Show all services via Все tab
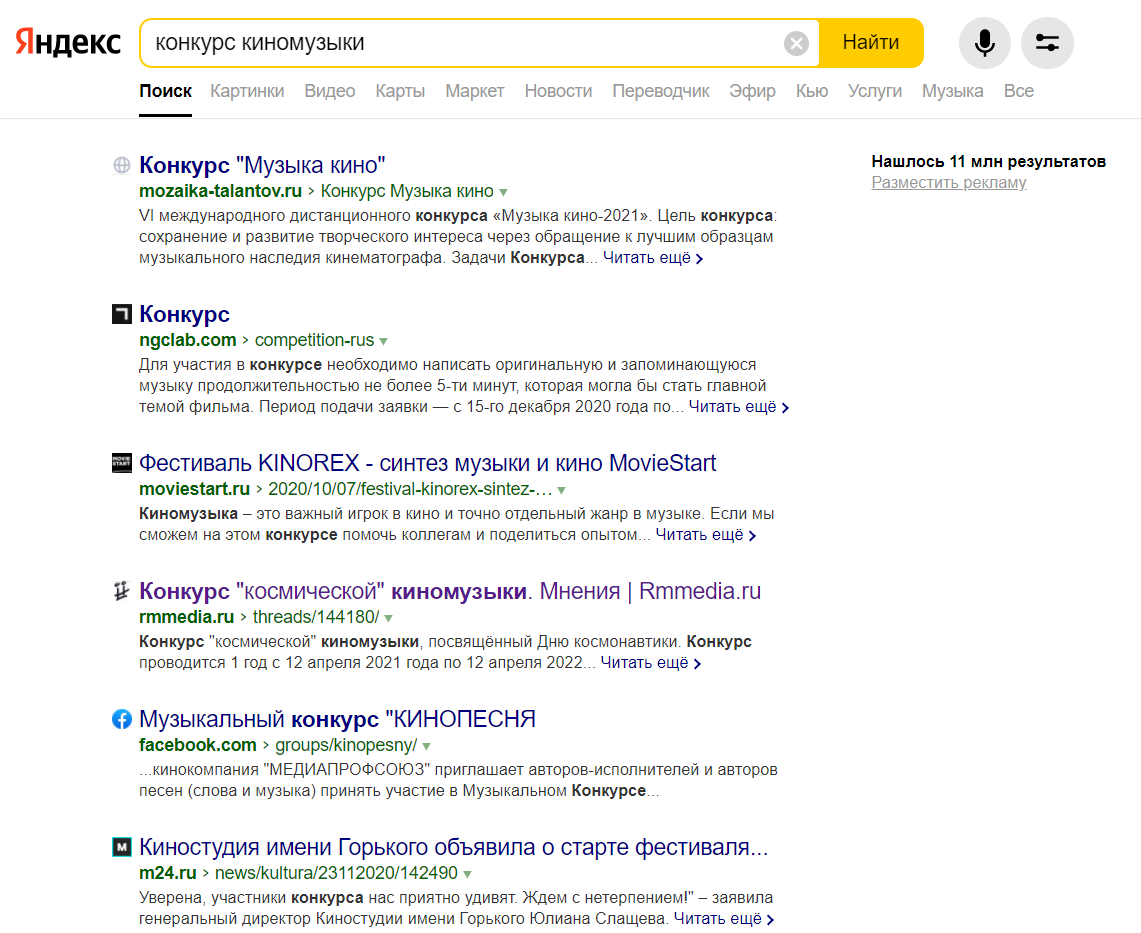This screenshot has width=1141, height=933. coord(1019,91)
